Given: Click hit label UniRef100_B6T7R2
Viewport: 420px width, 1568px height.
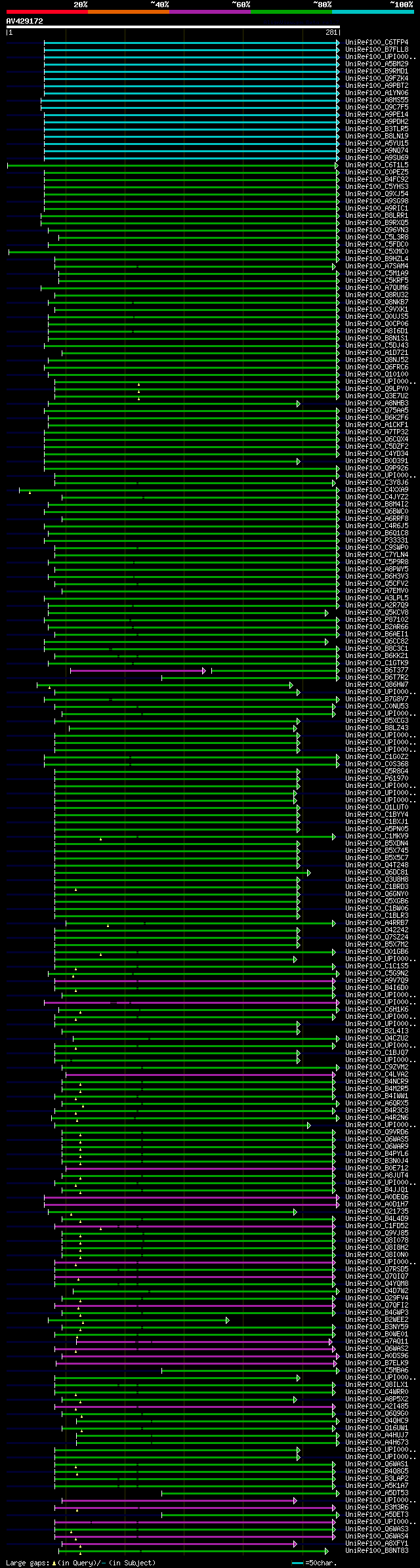Looking at the screenshot, I should coord(377,678).
